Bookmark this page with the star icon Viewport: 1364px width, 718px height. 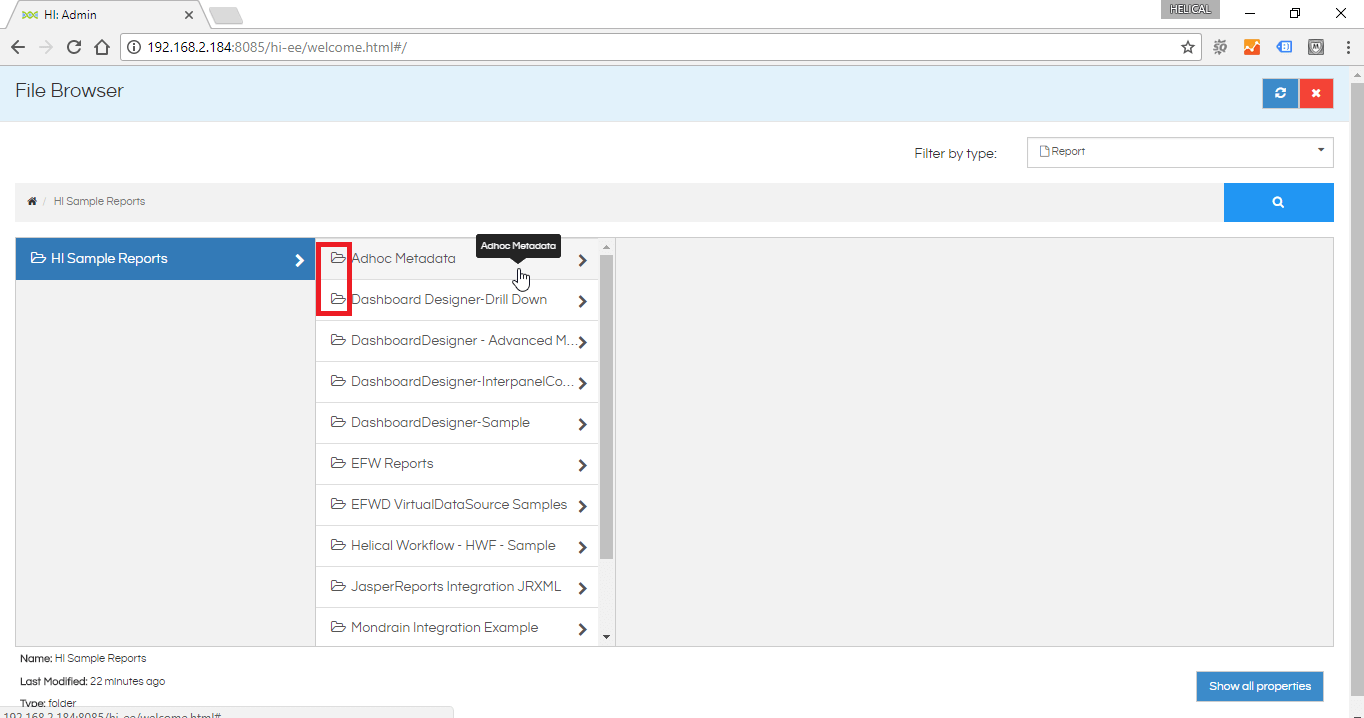point(1188,47)
